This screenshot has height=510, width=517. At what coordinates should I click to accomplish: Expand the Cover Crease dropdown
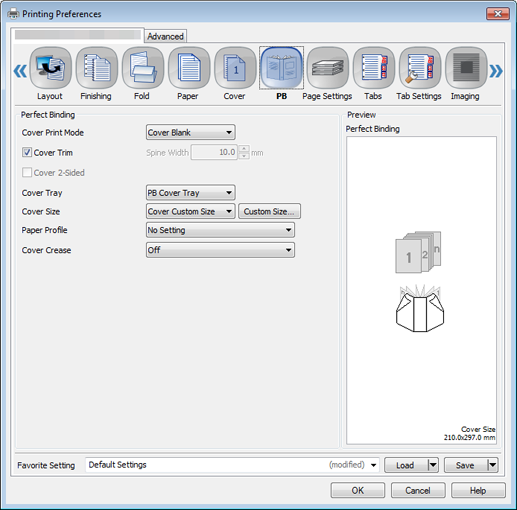tap(220, 250)
